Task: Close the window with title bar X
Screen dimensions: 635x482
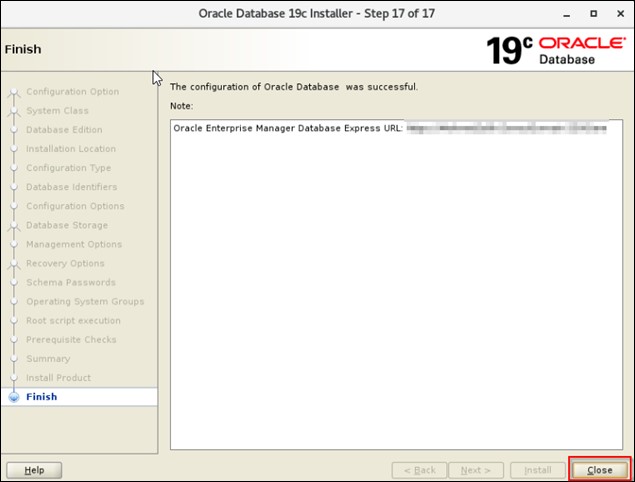Action: (620, 14)
